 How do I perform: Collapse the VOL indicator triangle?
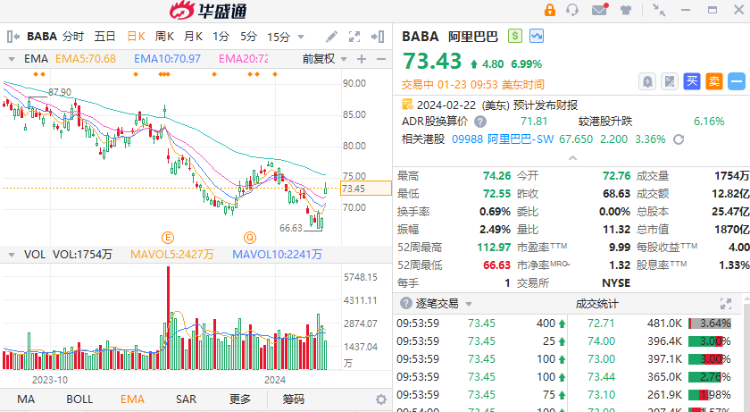click(x=11, y=255)
